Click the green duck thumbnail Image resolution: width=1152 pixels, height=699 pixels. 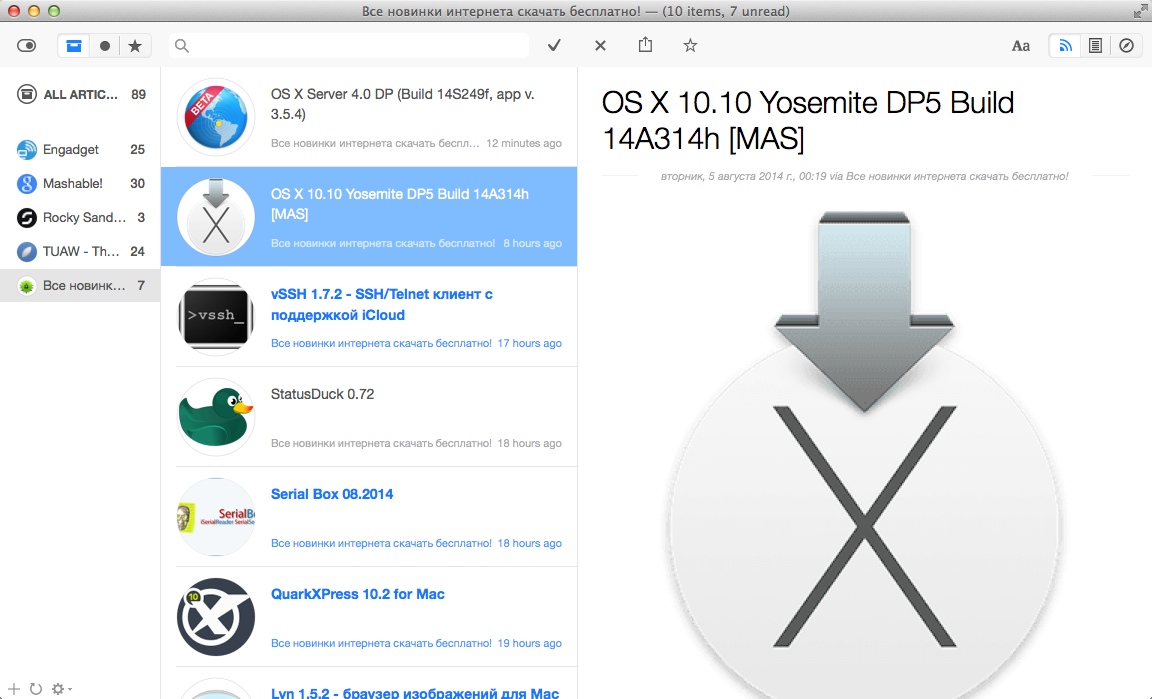tap(215, 417)
